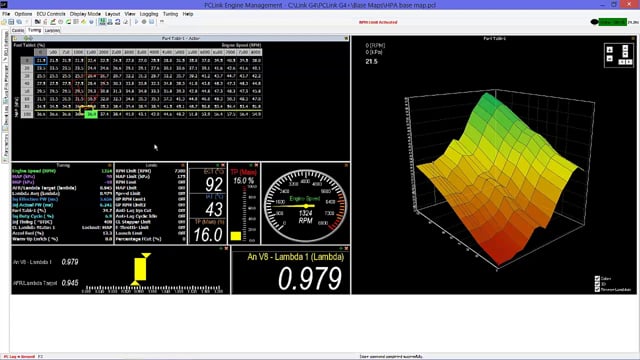Click the save floppy disk toolbar icon
The image size is (640, 360).
coord(11,22)
